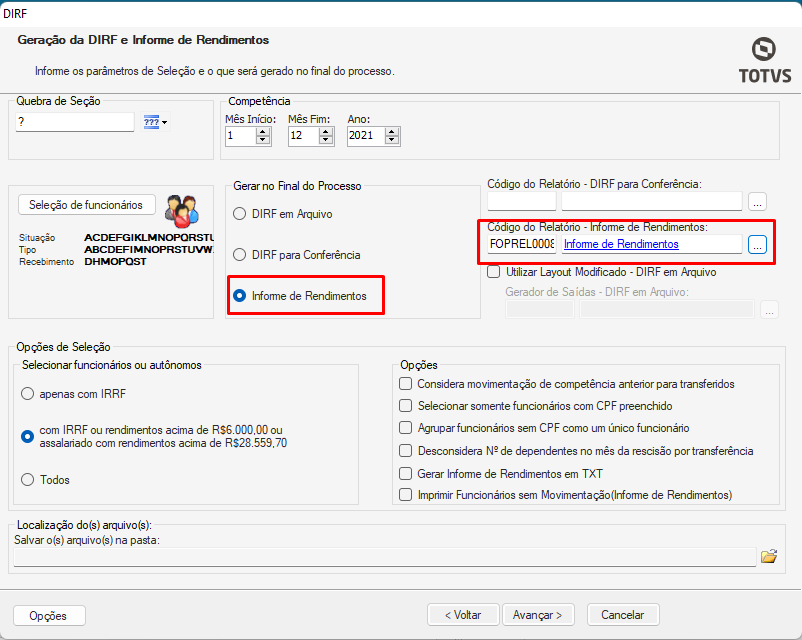Open the Opções button at bottom
The image size is (802, 640).
click(x=49, y=615)
